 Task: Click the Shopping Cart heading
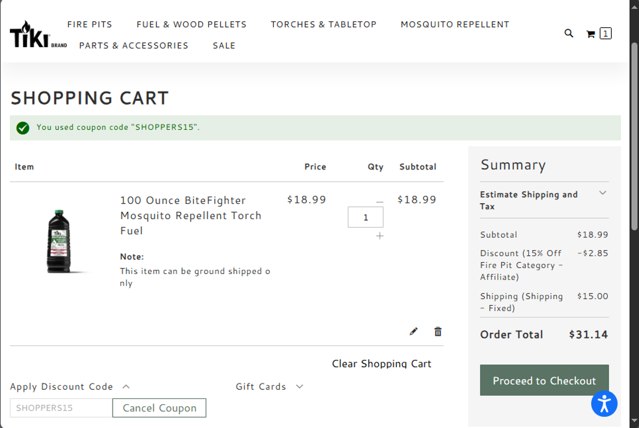[90, 98]
